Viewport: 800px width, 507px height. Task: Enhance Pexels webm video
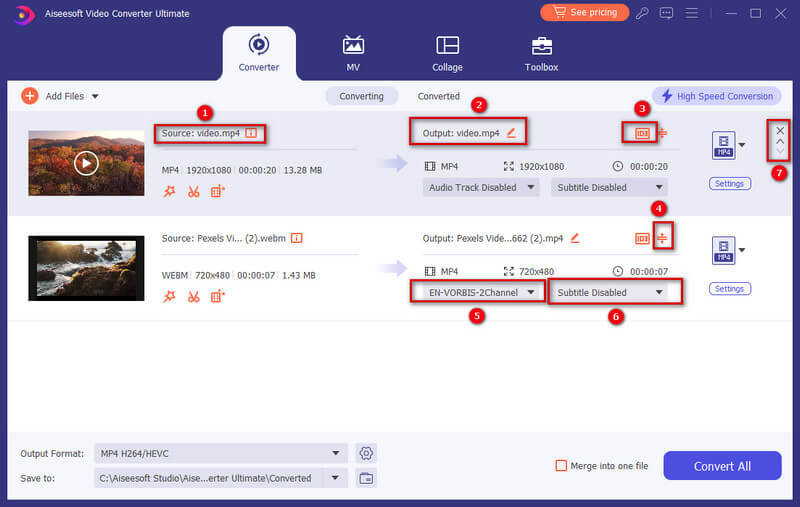[x=218, y=296]
